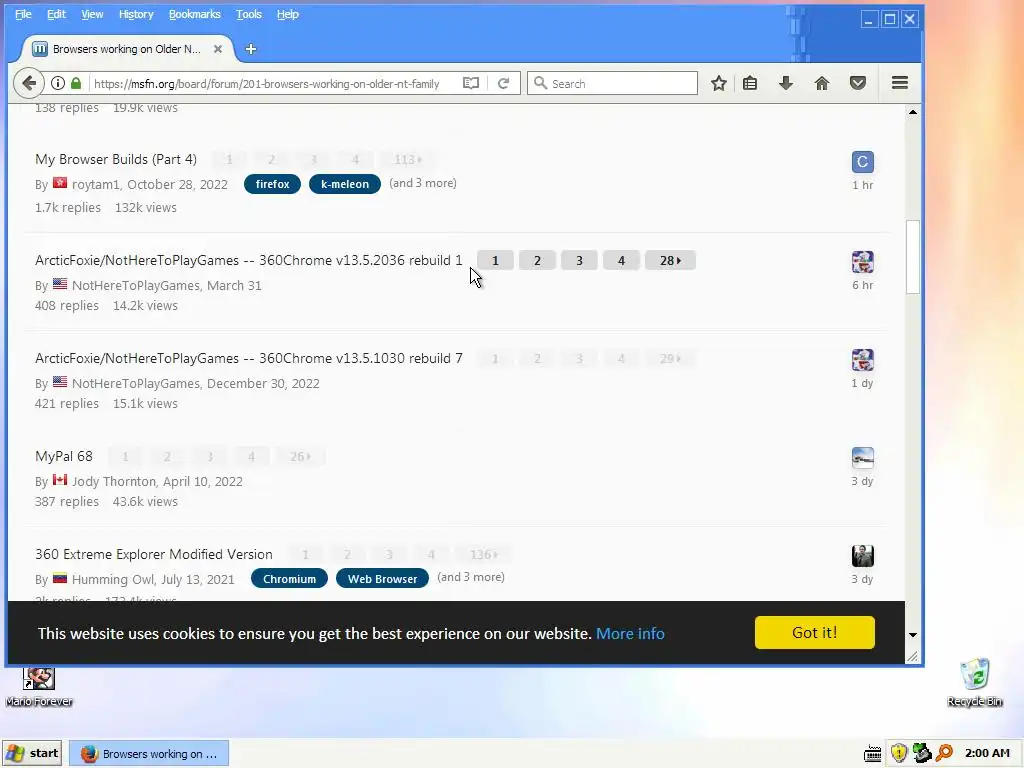
Task: Open Downloads arrow icon
Action: tap(786, 83)
